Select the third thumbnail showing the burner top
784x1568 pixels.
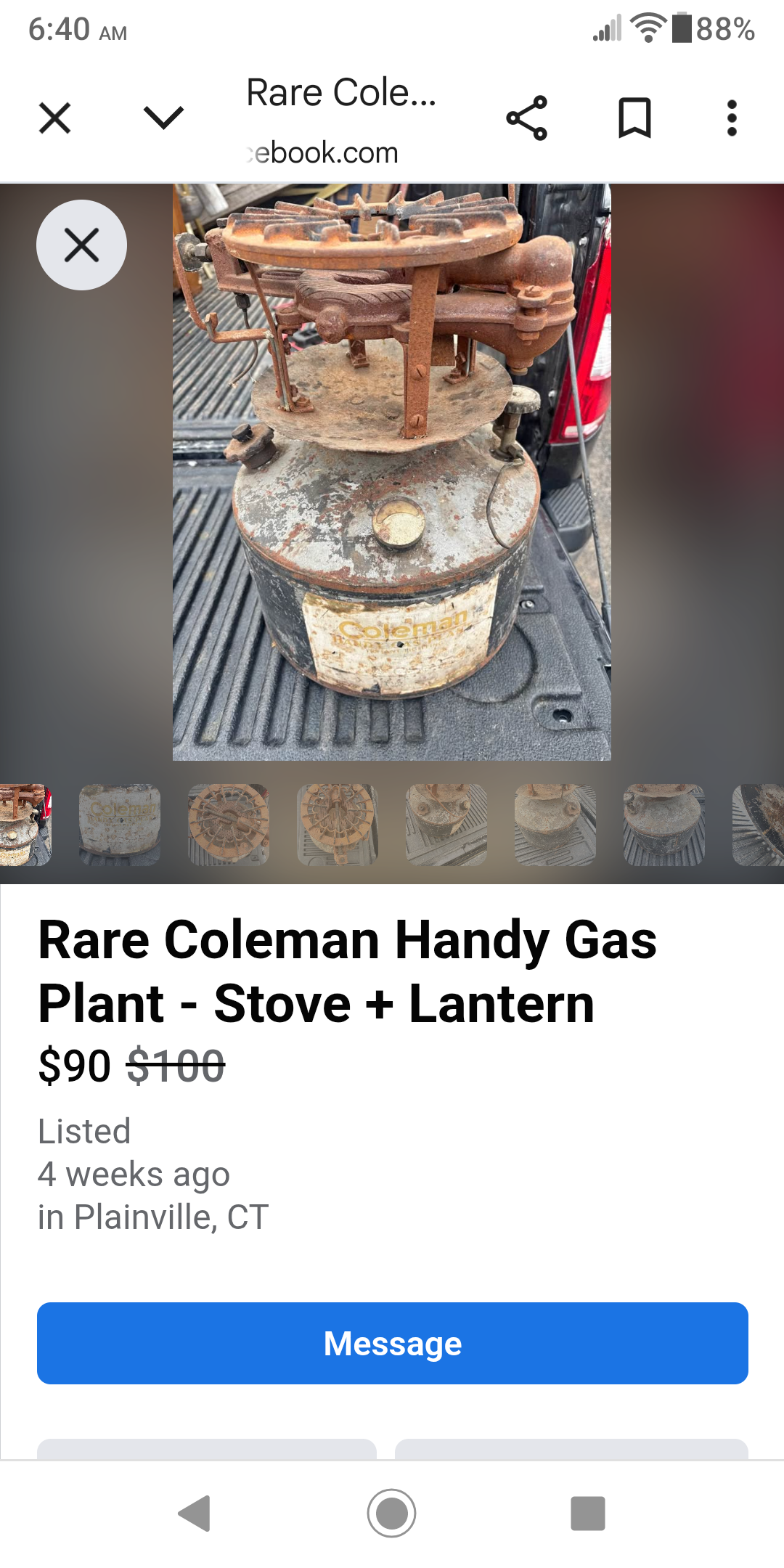coord(229,825)
